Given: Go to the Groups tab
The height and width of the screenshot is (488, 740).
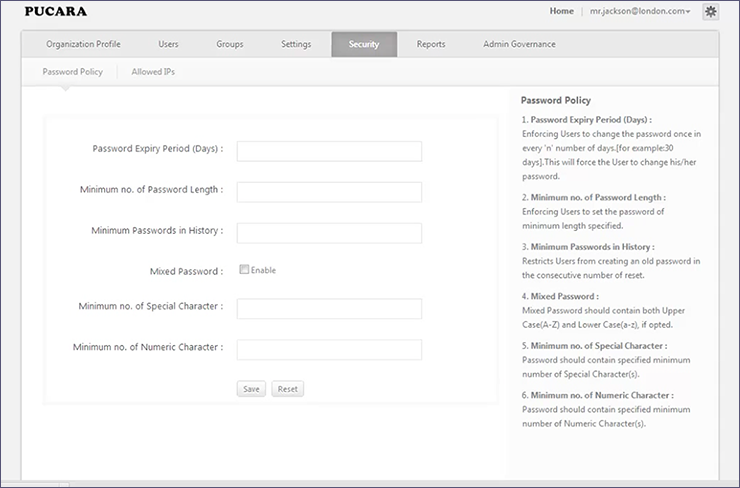Looking at the screenshot, I should point(230,44).
